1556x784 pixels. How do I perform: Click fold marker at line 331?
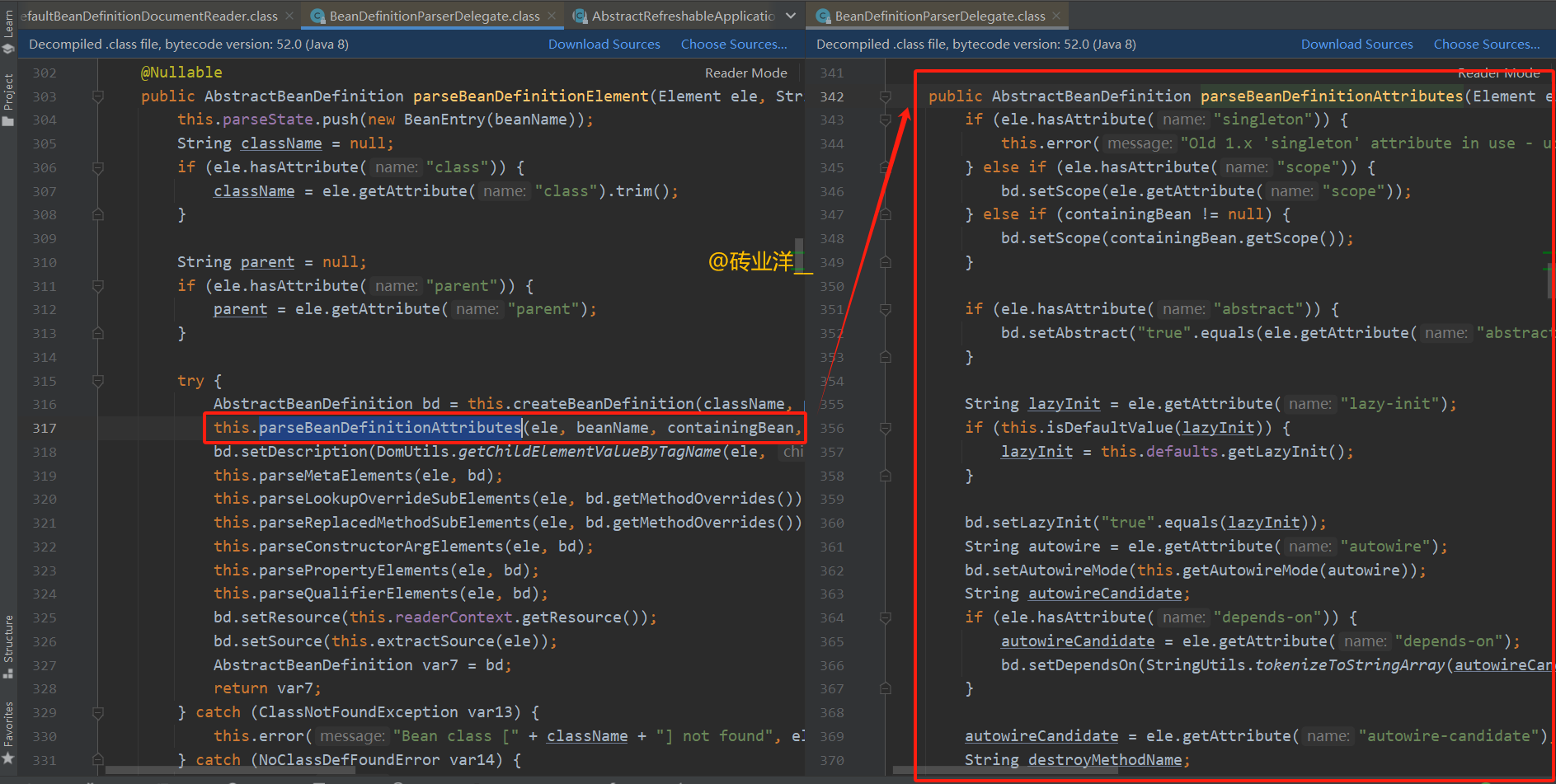click(98, 760)
